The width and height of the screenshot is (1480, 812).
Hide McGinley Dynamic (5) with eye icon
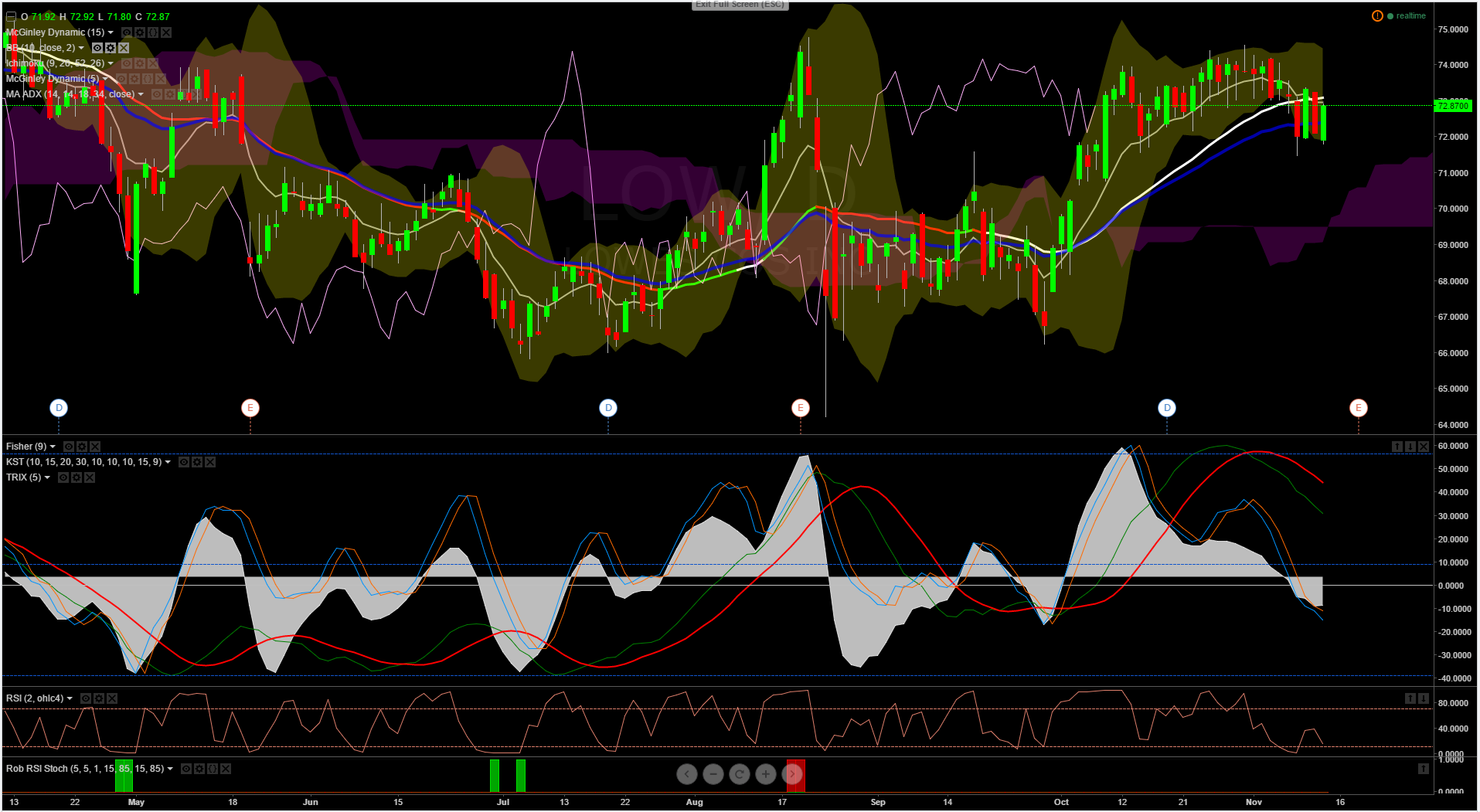click(121, 79)
